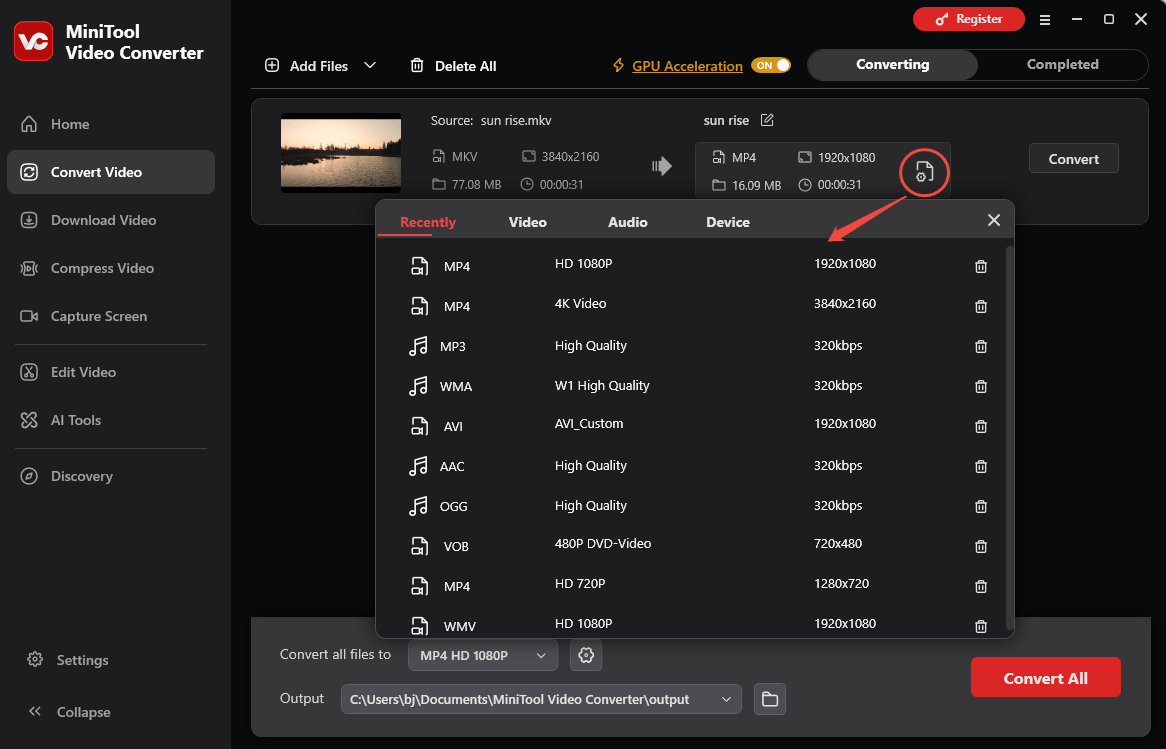The height and width of the screenshot is (749, 1166).
Task: Remove the MP3 High Quality preset
Action: 981,347
